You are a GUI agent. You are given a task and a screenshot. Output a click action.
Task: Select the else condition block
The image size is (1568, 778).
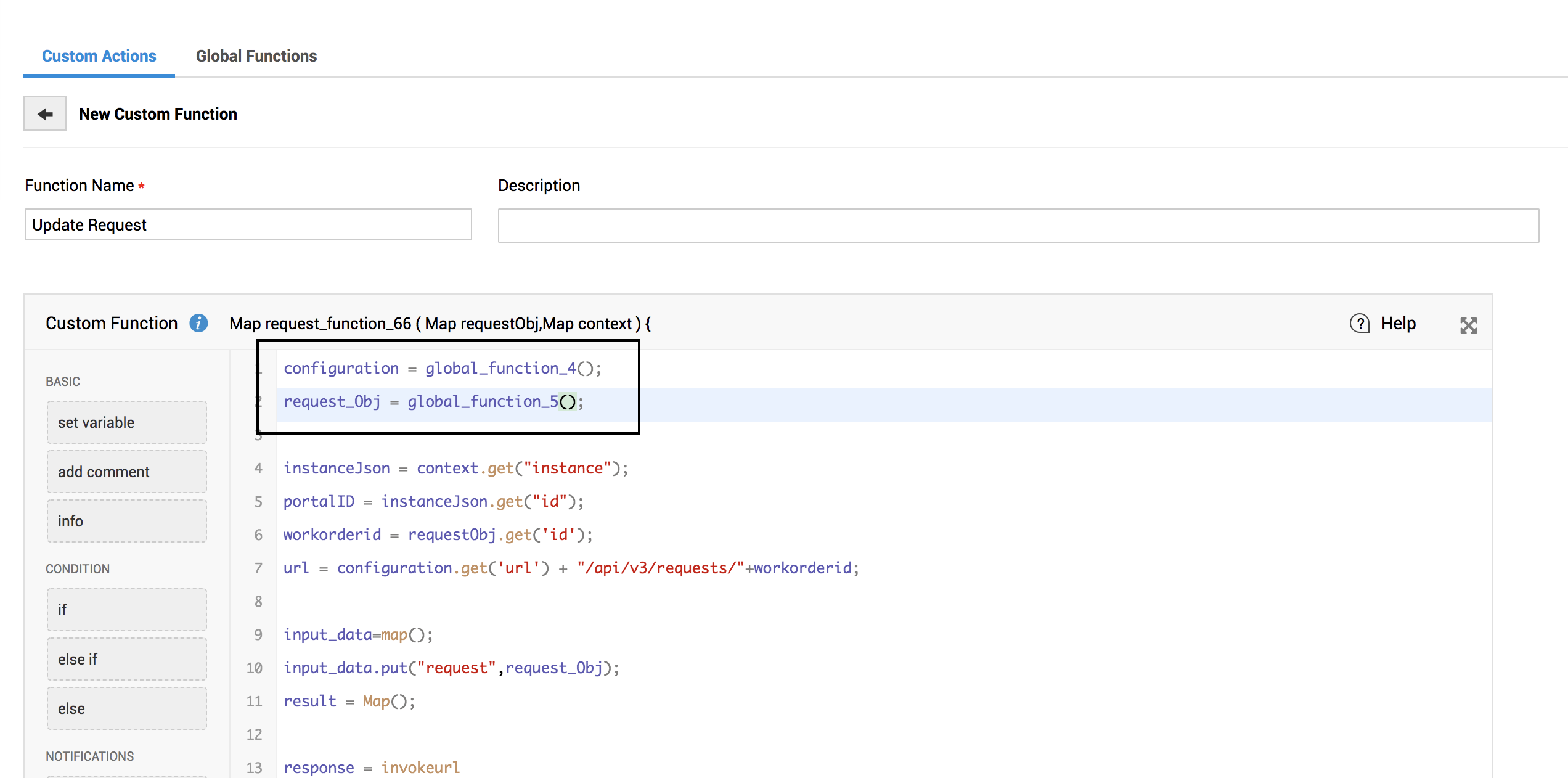(x=126, y=708)
